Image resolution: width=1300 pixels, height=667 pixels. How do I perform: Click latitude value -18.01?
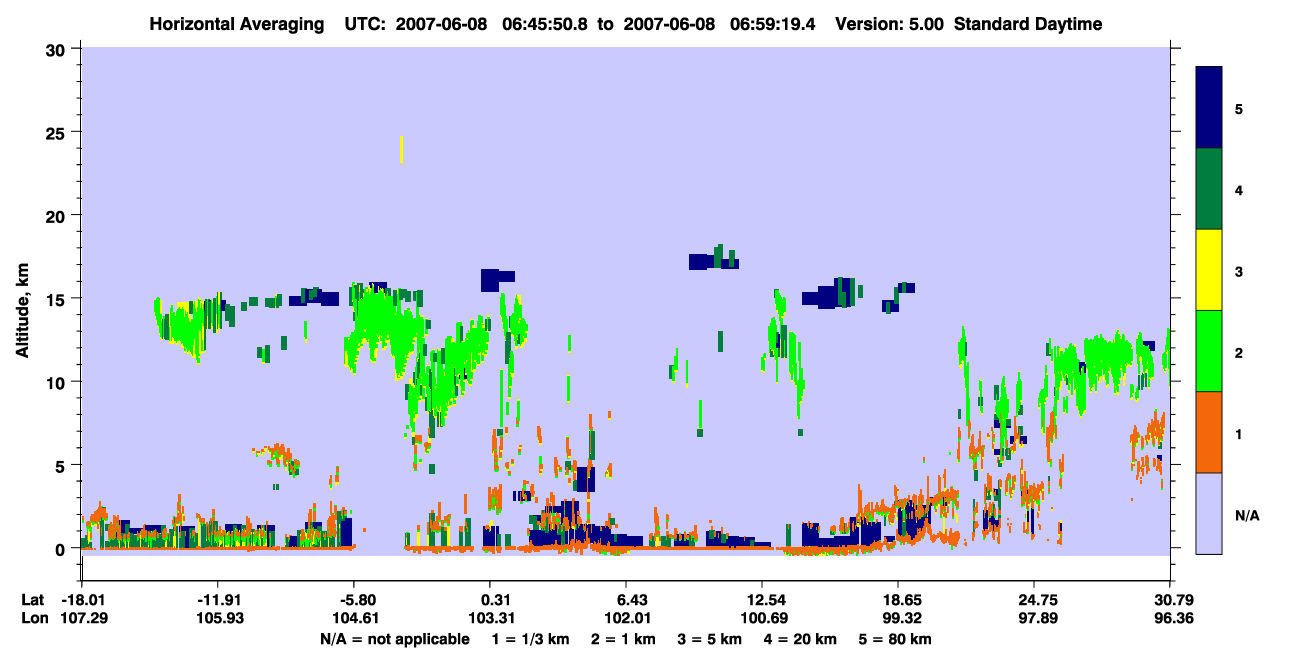(82, 600)
